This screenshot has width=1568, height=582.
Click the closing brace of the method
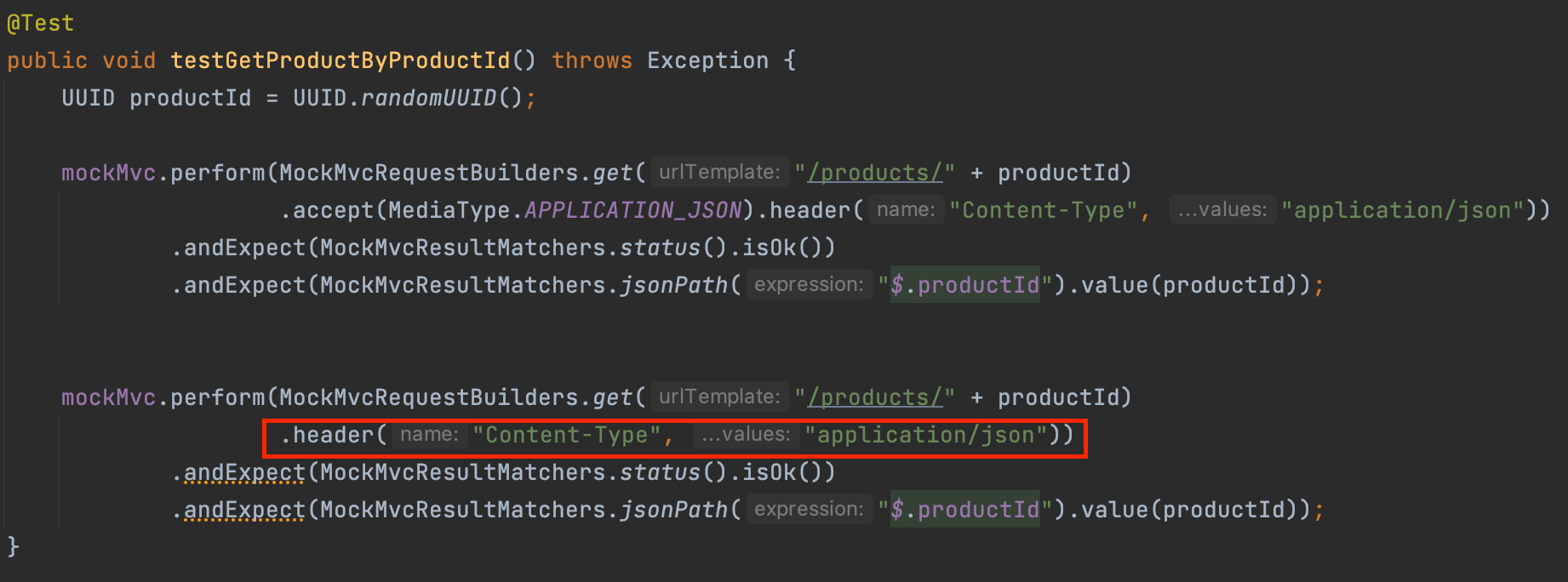tap(13, 545)
